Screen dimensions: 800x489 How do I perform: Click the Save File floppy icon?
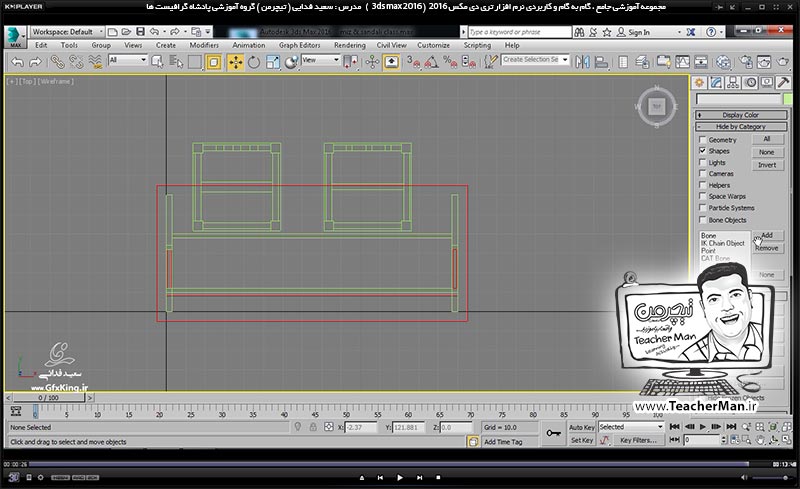tap(140, 32)
